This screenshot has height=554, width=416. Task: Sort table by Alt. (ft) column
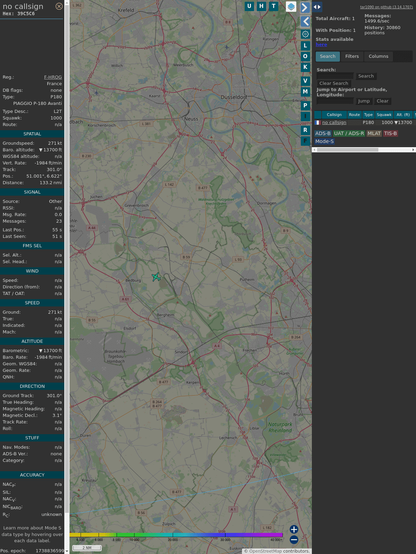click(403, 115)
